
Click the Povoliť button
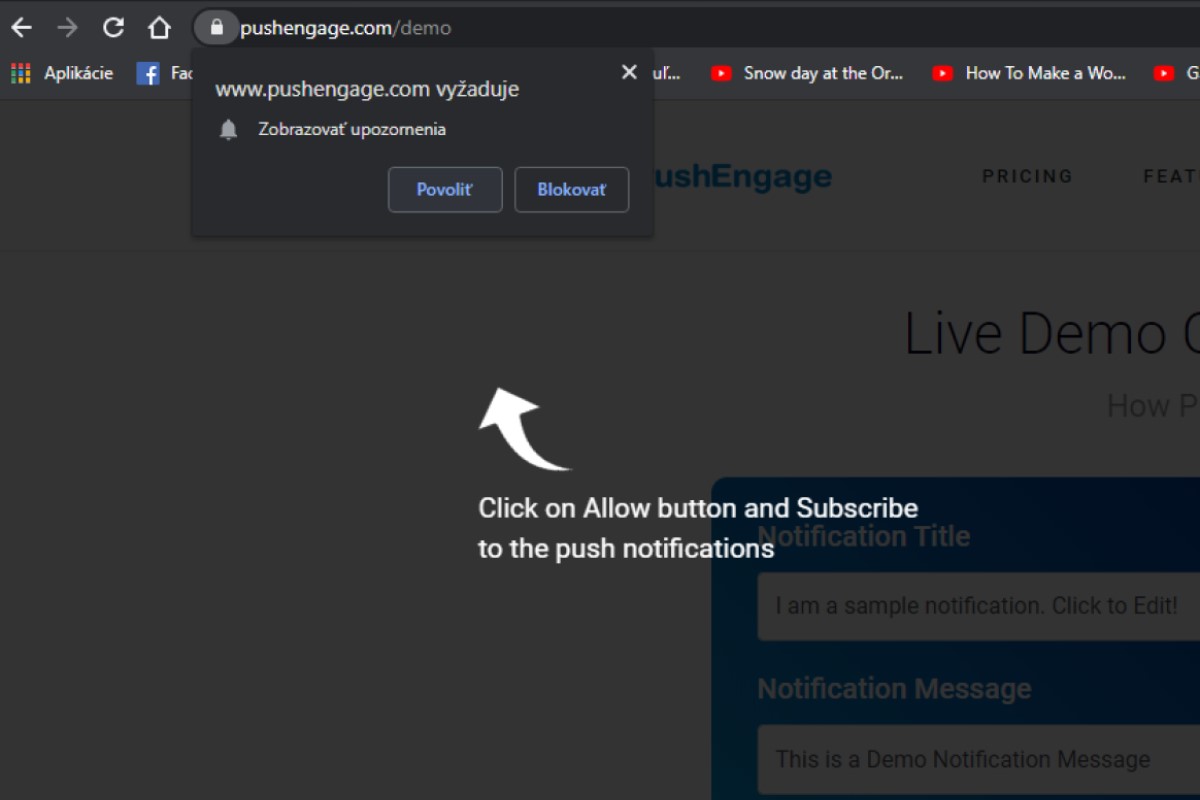tap(445, 190)
